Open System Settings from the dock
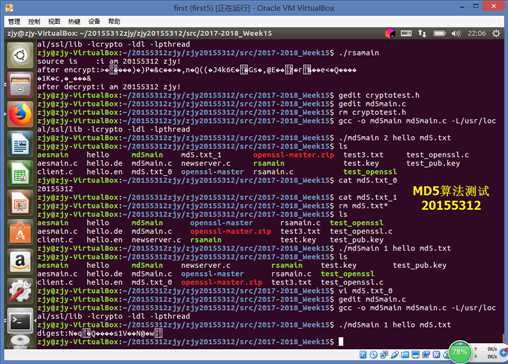 pos(20,291)
